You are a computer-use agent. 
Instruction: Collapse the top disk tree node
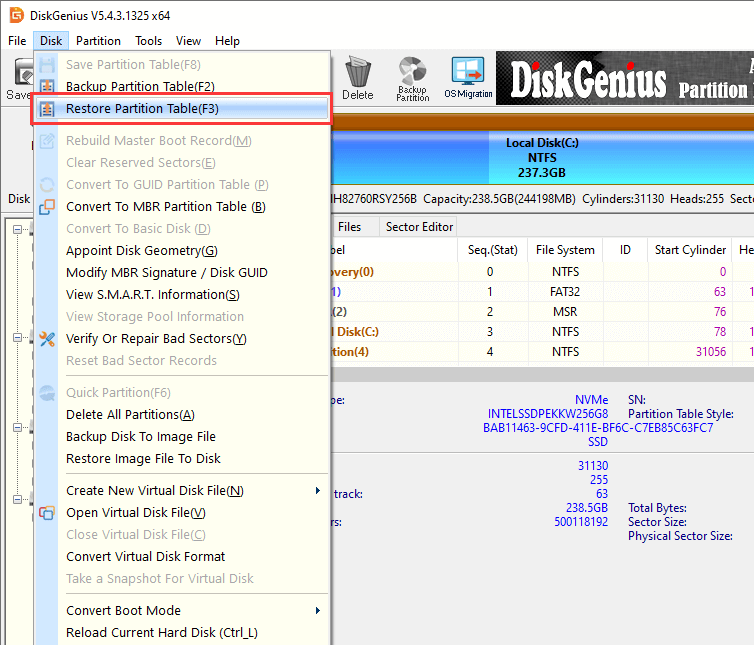coord(19,230)
